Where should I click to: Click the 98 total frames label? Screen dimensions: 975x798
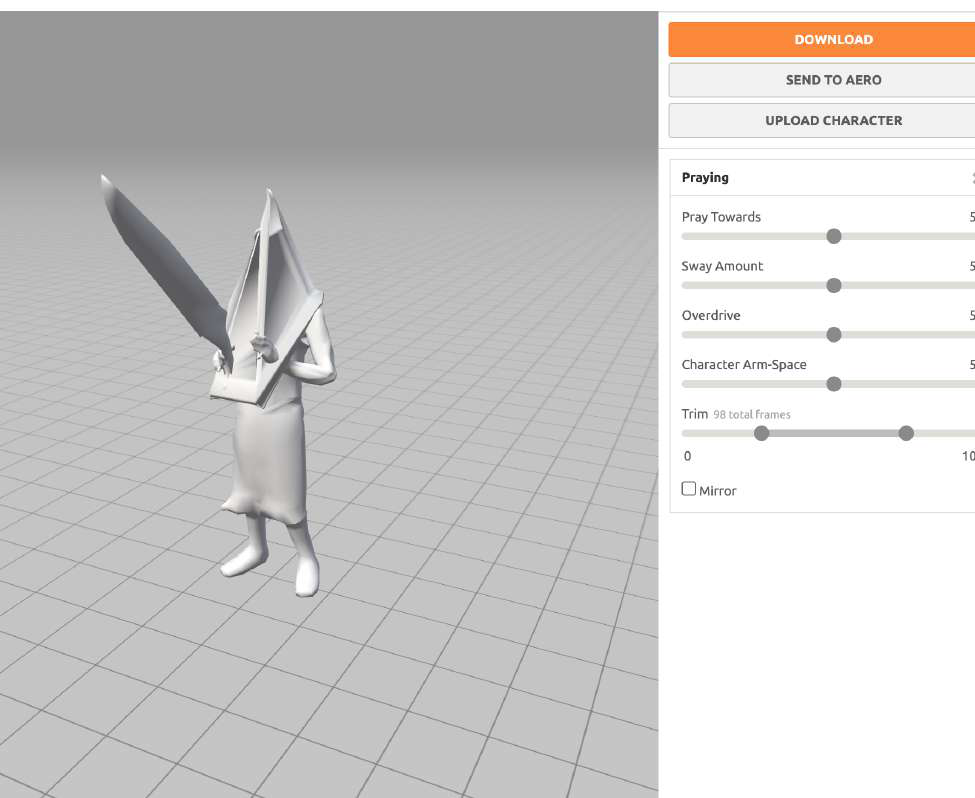tap(752, 415)
